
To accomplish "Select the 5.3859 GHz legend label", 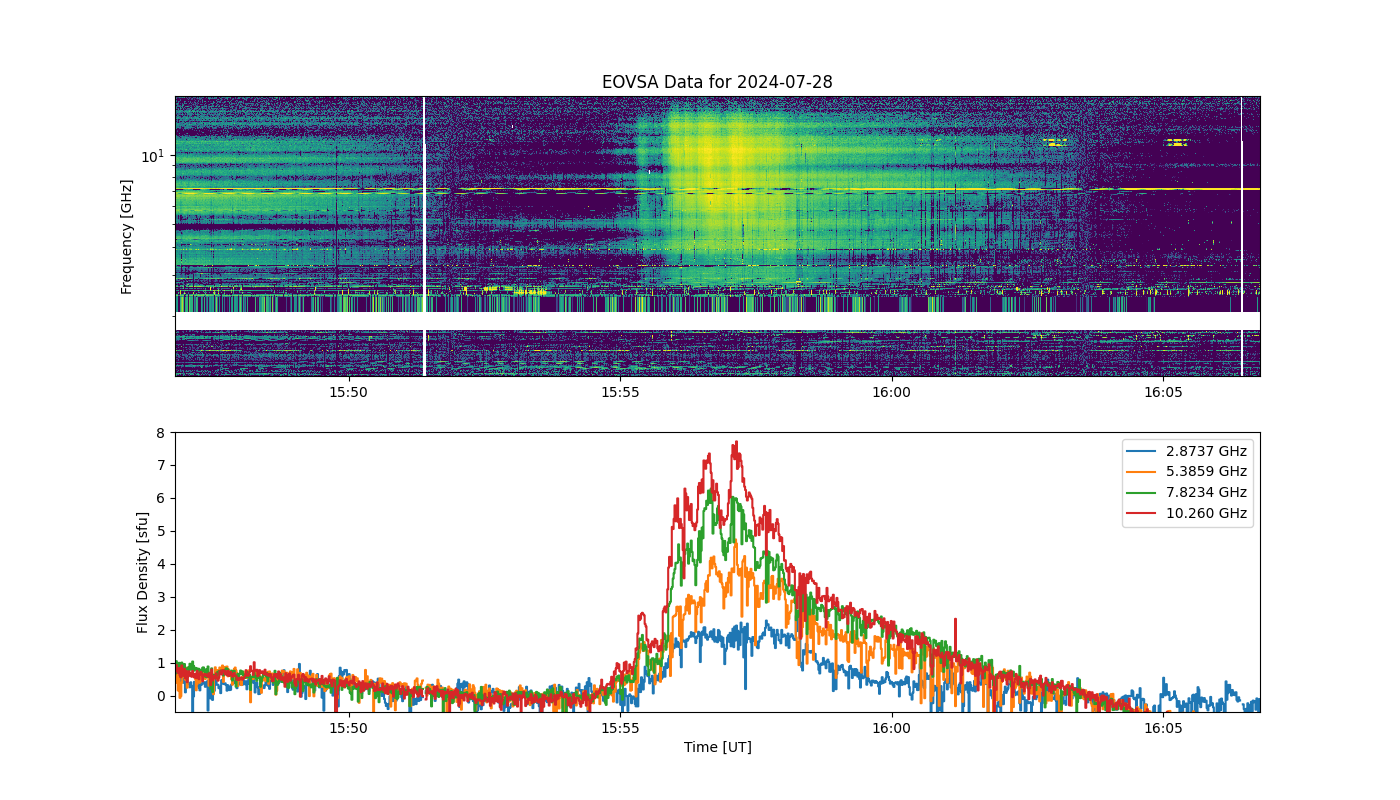I will click(x=1206, y=471).
